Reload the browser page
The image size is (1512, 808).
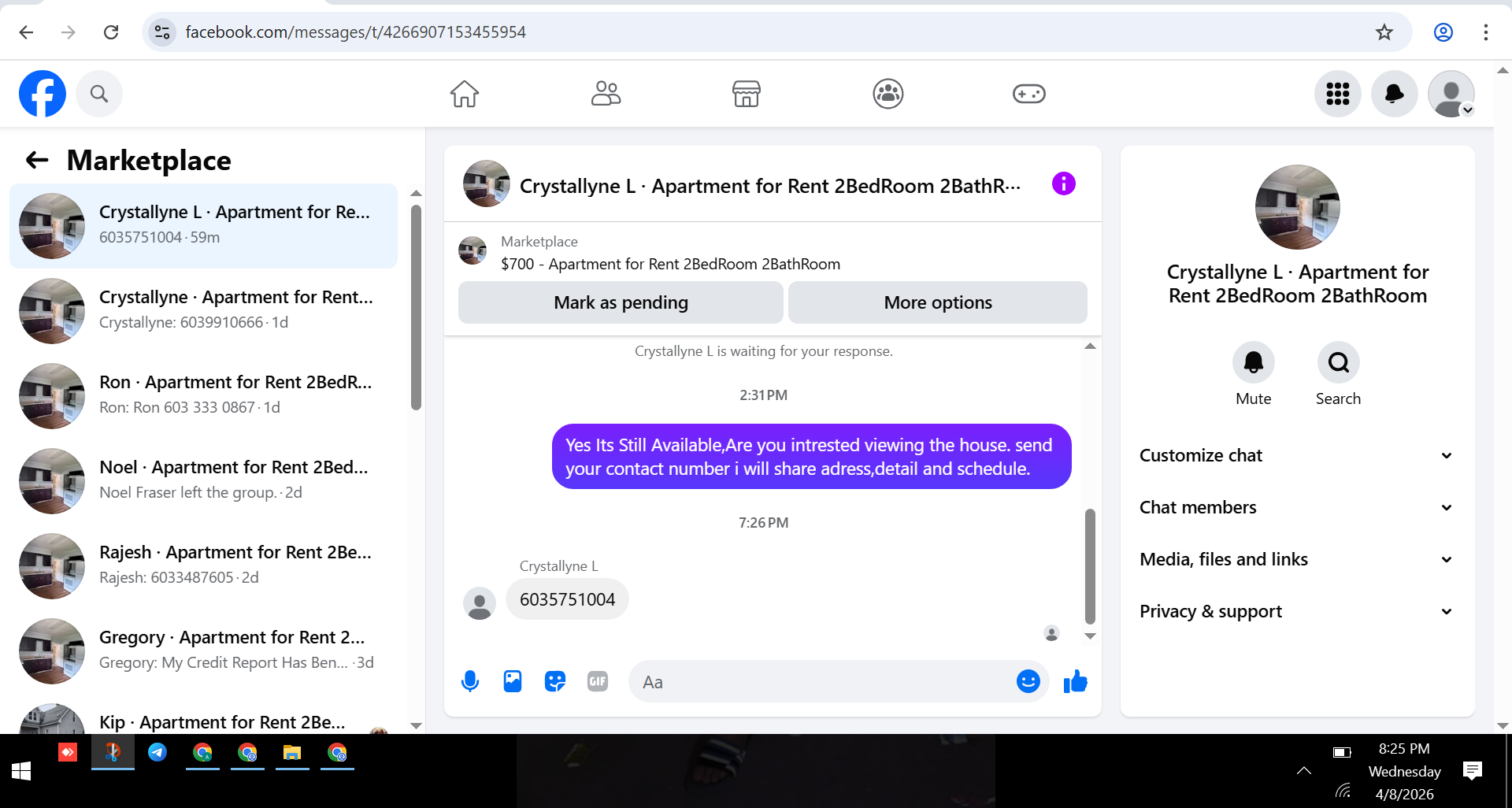(111, 32)
